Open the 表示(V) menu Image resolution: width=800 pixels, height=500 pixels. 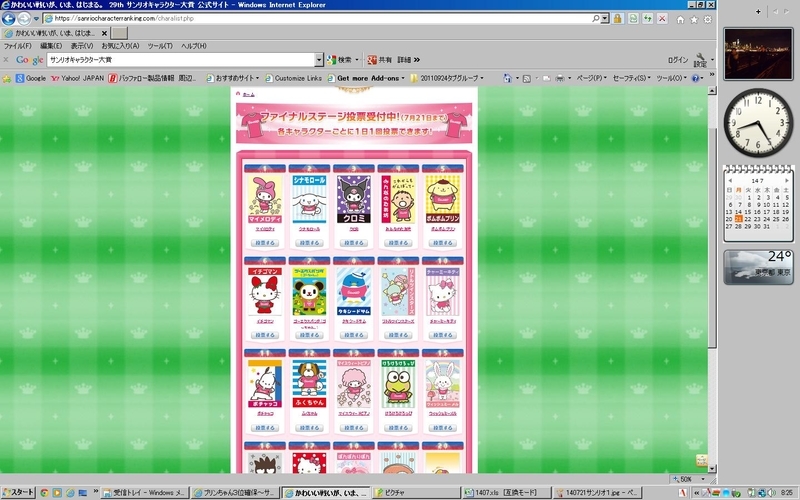point(82,46)
